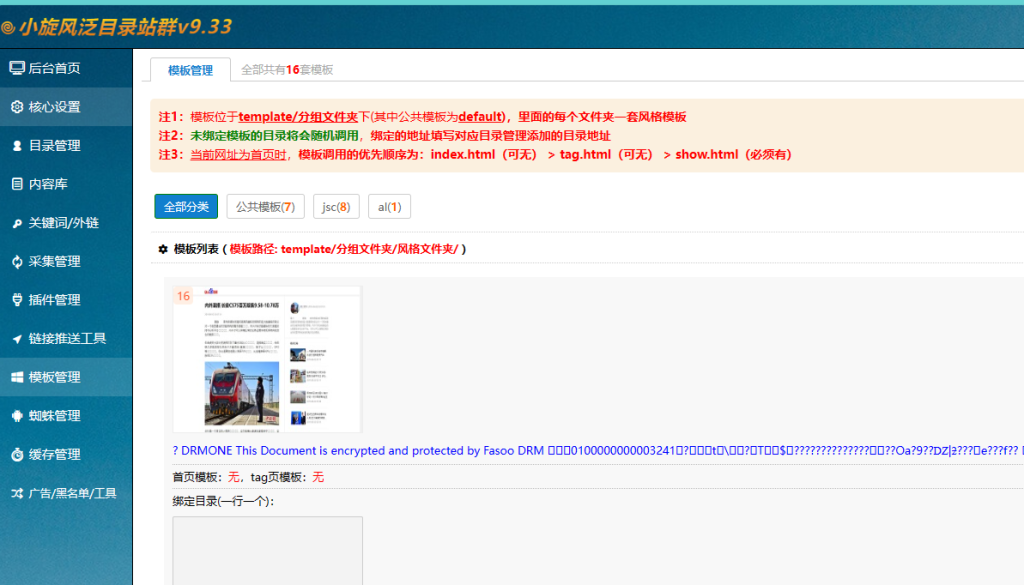Show the al(1) template group
The height and width of the screenshot is (585, 1024).
(389, 207)
